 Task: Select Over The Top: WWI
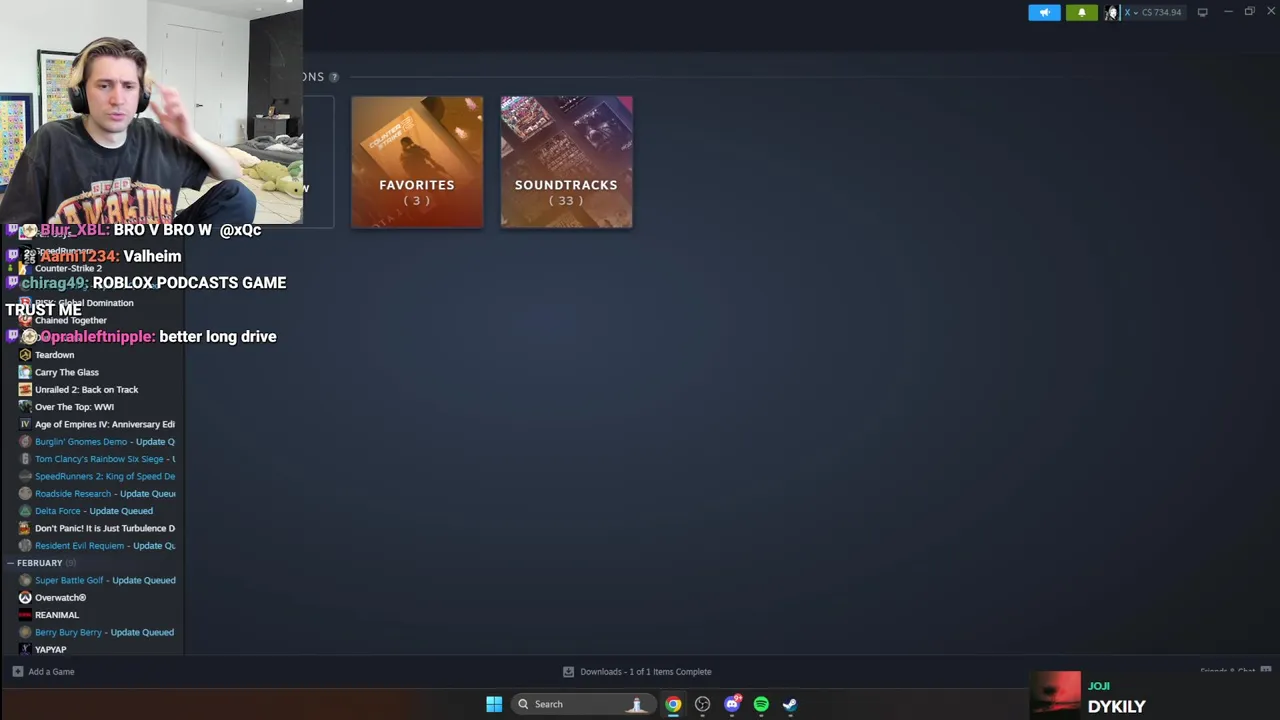click(74, 407)
